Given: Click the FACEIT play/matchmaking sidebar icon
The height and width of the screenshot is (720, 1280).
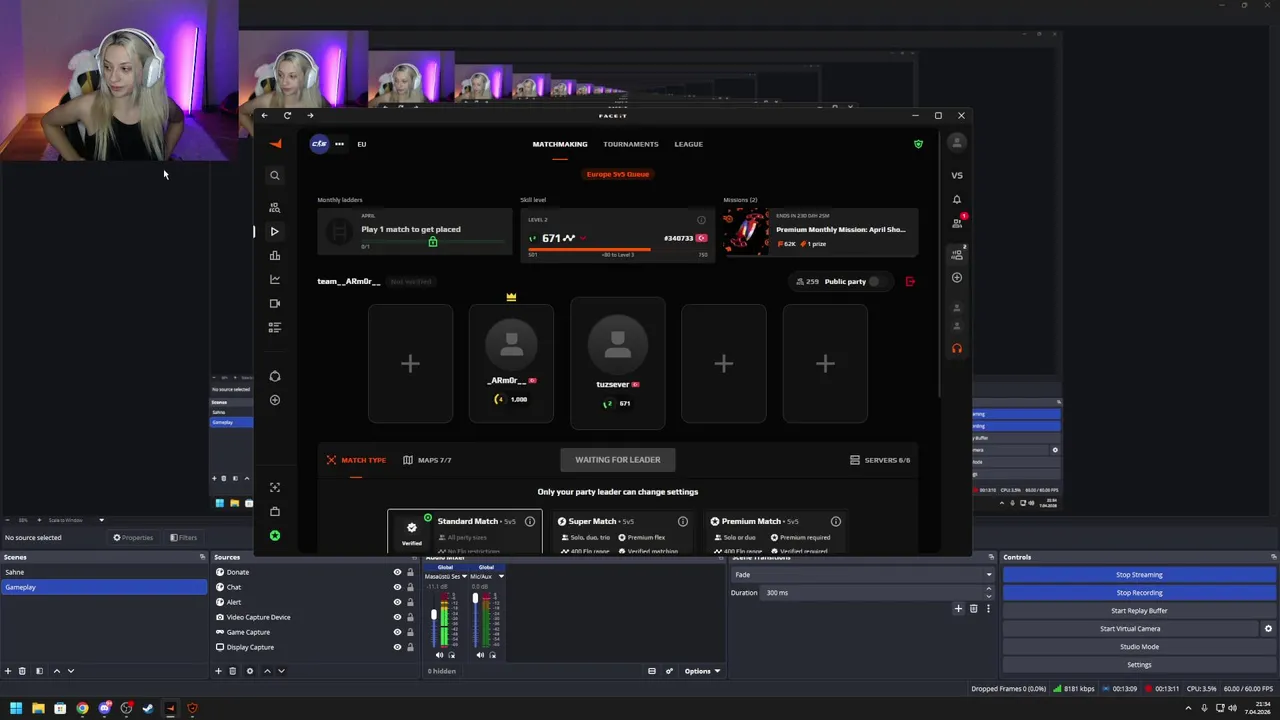Looking at the screenshot, I should pos(274,231).
